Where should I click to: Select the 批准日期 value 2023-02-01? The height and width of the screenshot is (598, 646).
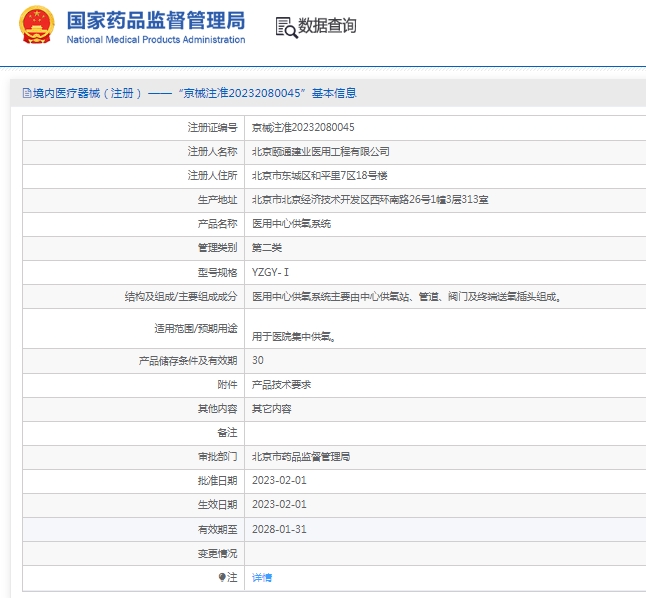coord(279,481)
